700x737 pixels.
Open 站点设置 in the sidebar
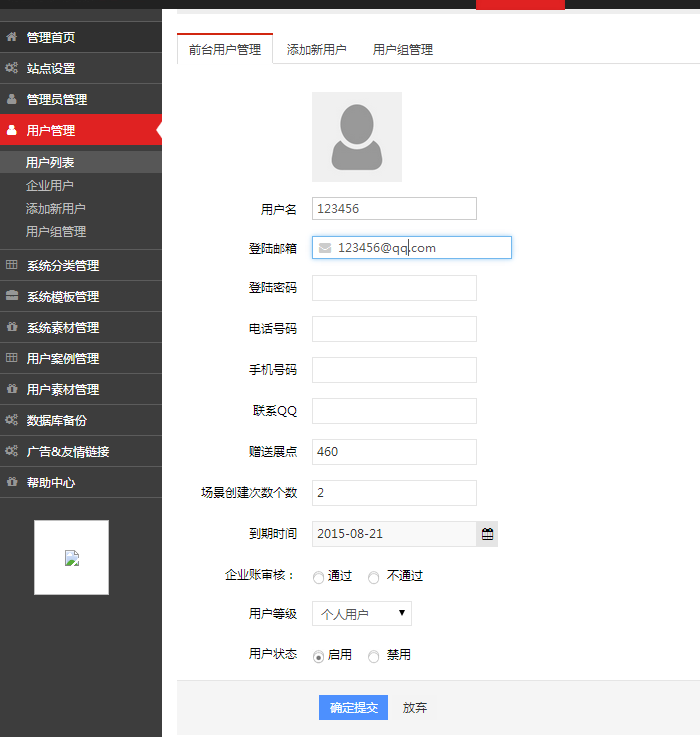[x=81, y=68]
